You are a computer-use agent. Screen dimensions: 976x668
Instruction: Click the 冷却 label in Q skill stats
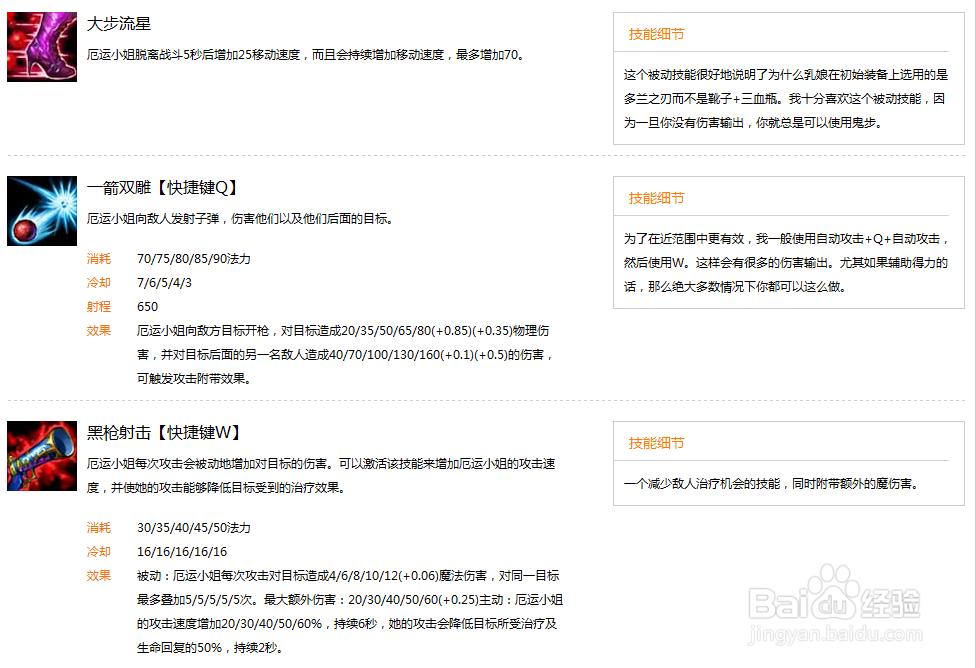(x=99, y=282)
